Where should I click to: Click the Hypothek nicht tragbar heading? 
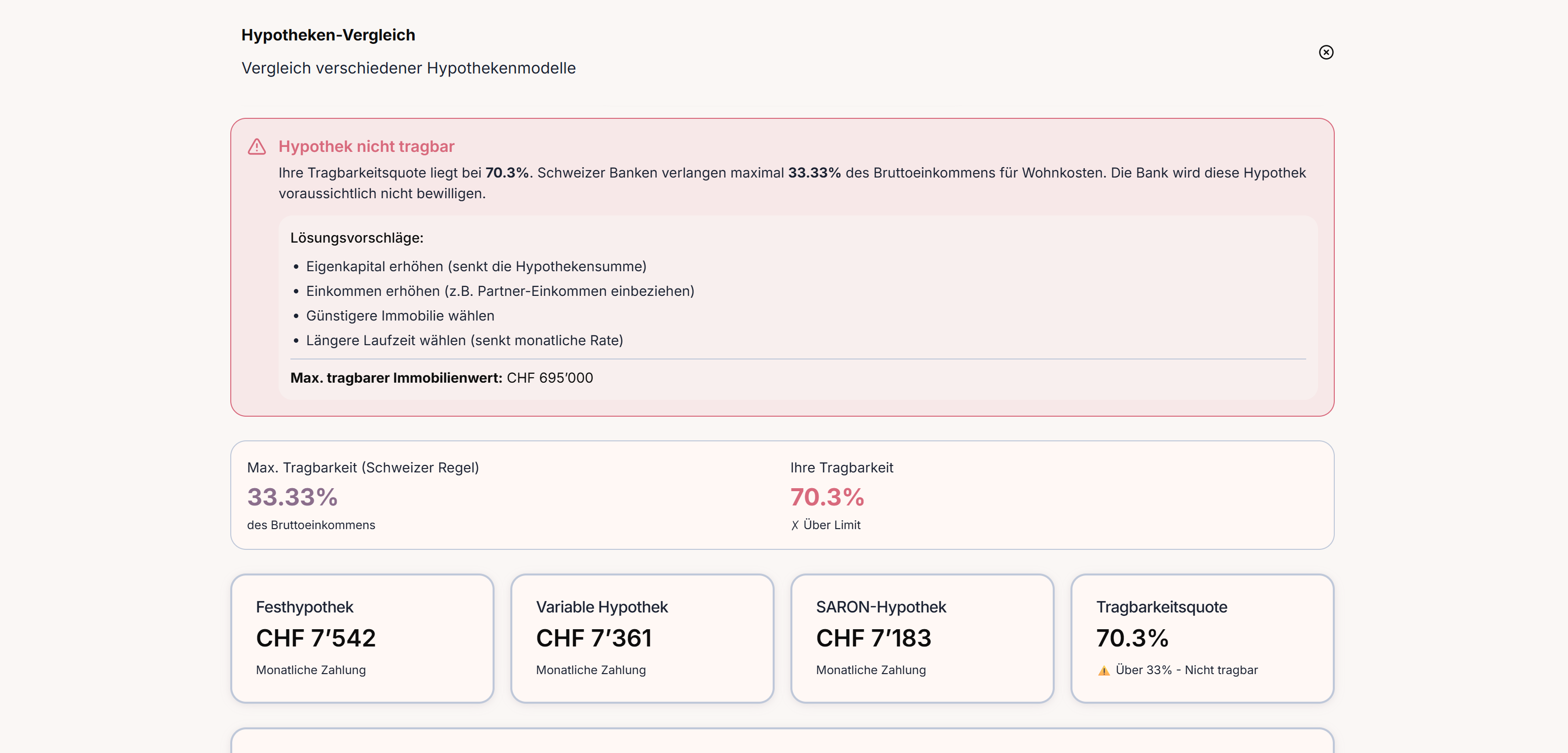366,146
